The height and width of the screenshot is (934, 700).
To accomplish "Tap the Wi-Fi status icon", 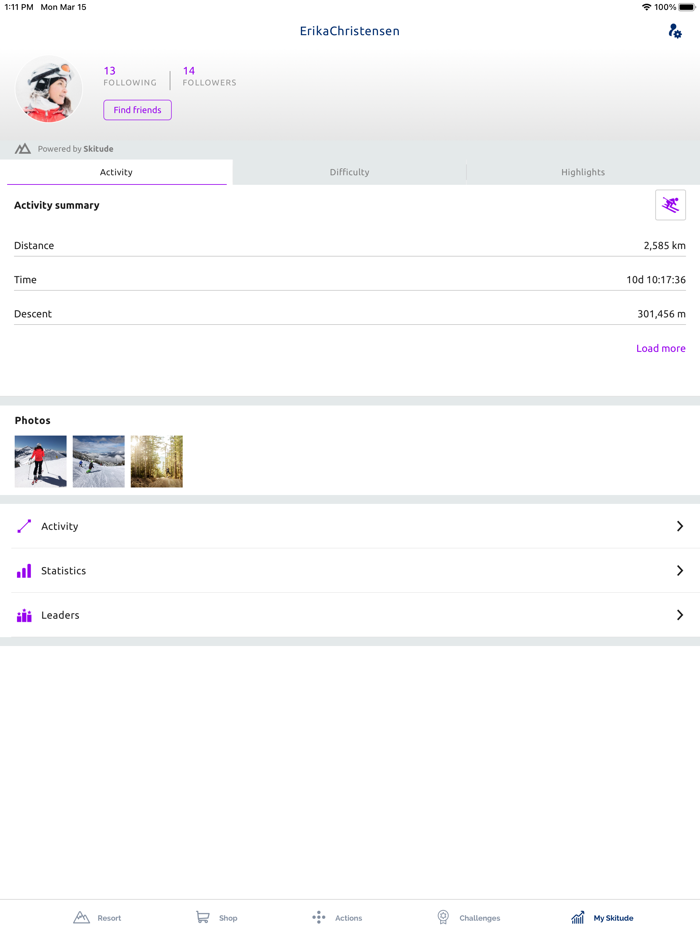I will tap(646, 7).
